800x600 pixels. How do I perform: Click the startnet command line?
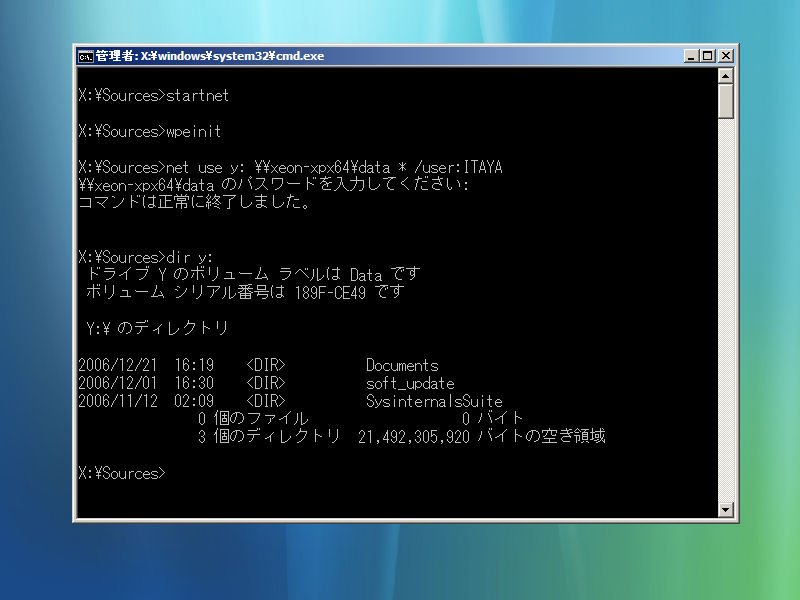(x=154, y=95)
